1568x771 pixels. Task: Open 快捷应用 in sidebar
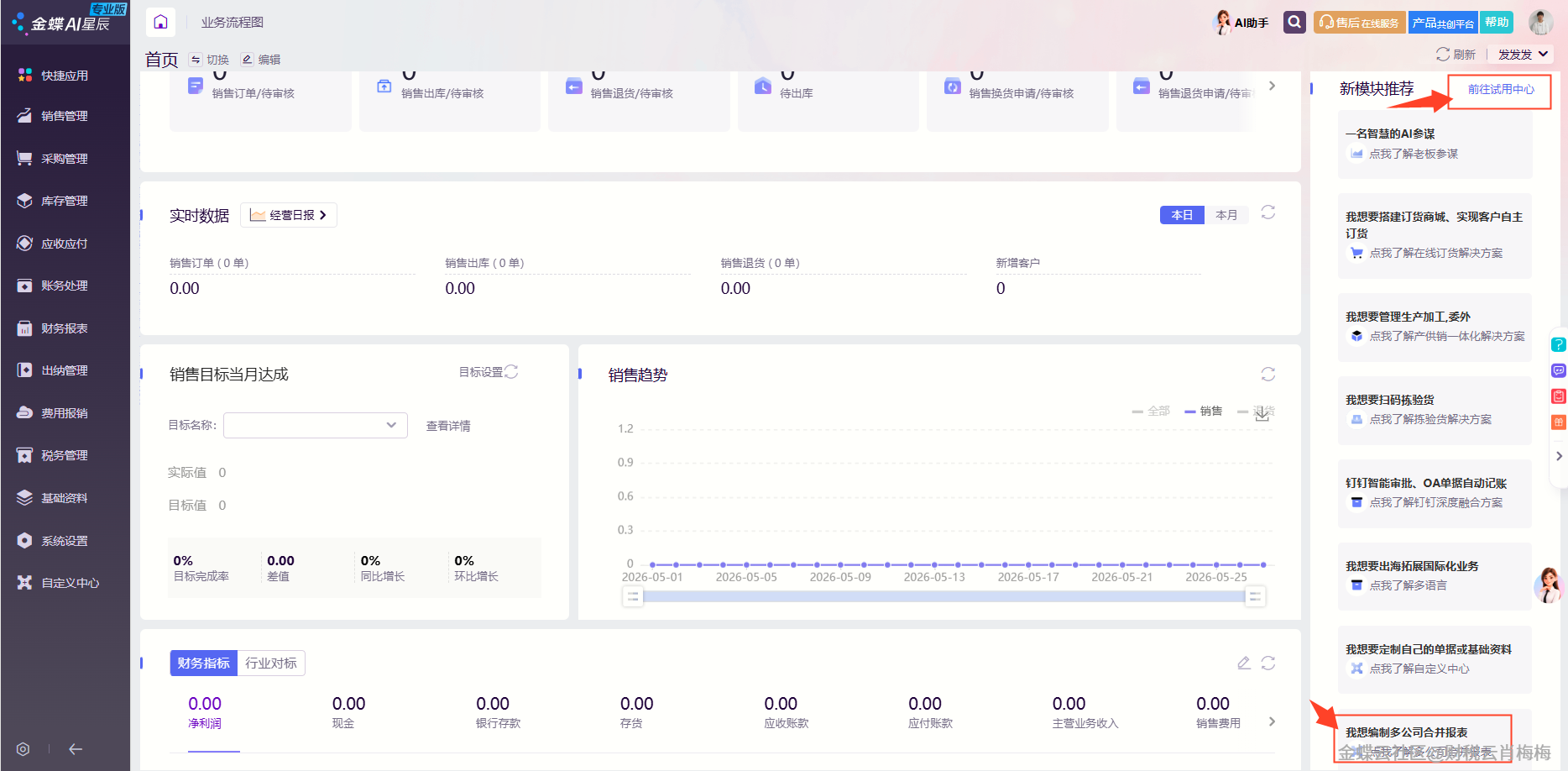65,76
